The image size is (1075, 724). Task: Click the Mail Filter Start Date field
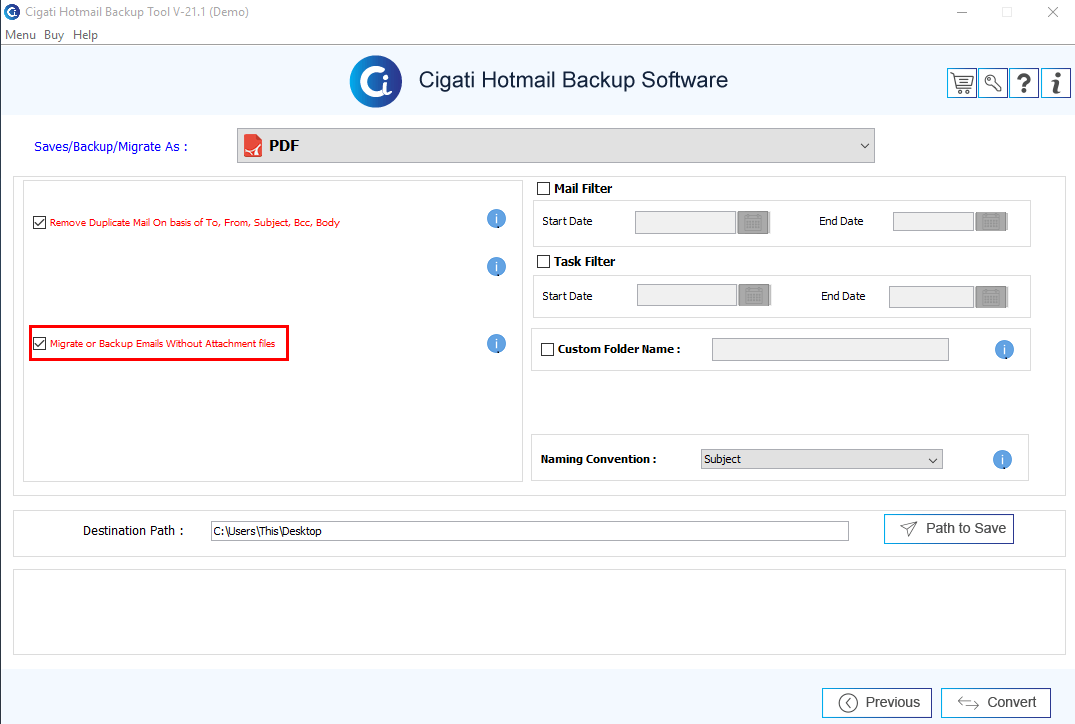[686, 222]
